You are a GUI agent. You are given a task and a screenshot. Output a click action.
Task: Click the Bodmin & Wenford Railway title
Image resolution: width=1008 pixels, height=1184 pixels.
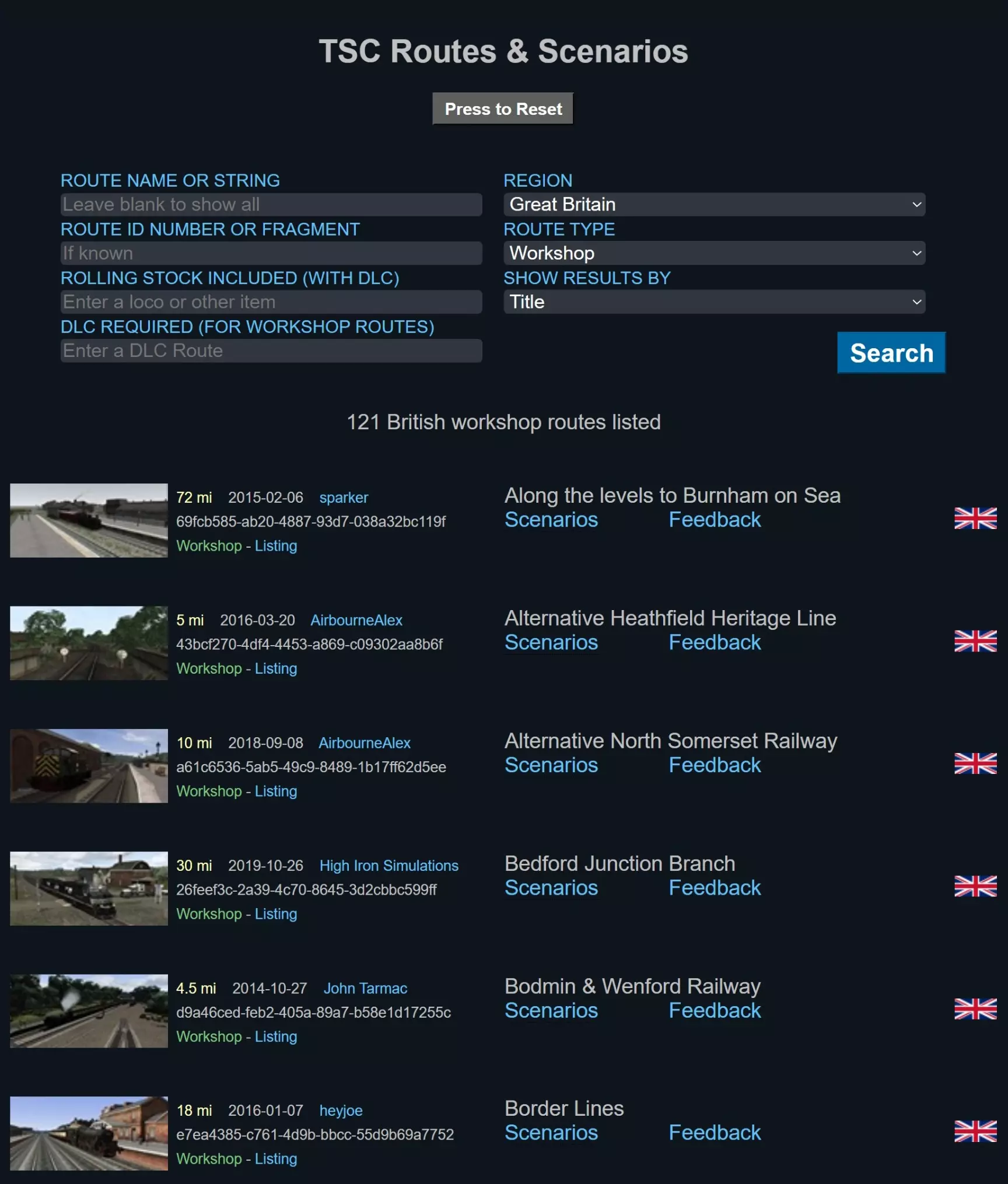632,986
